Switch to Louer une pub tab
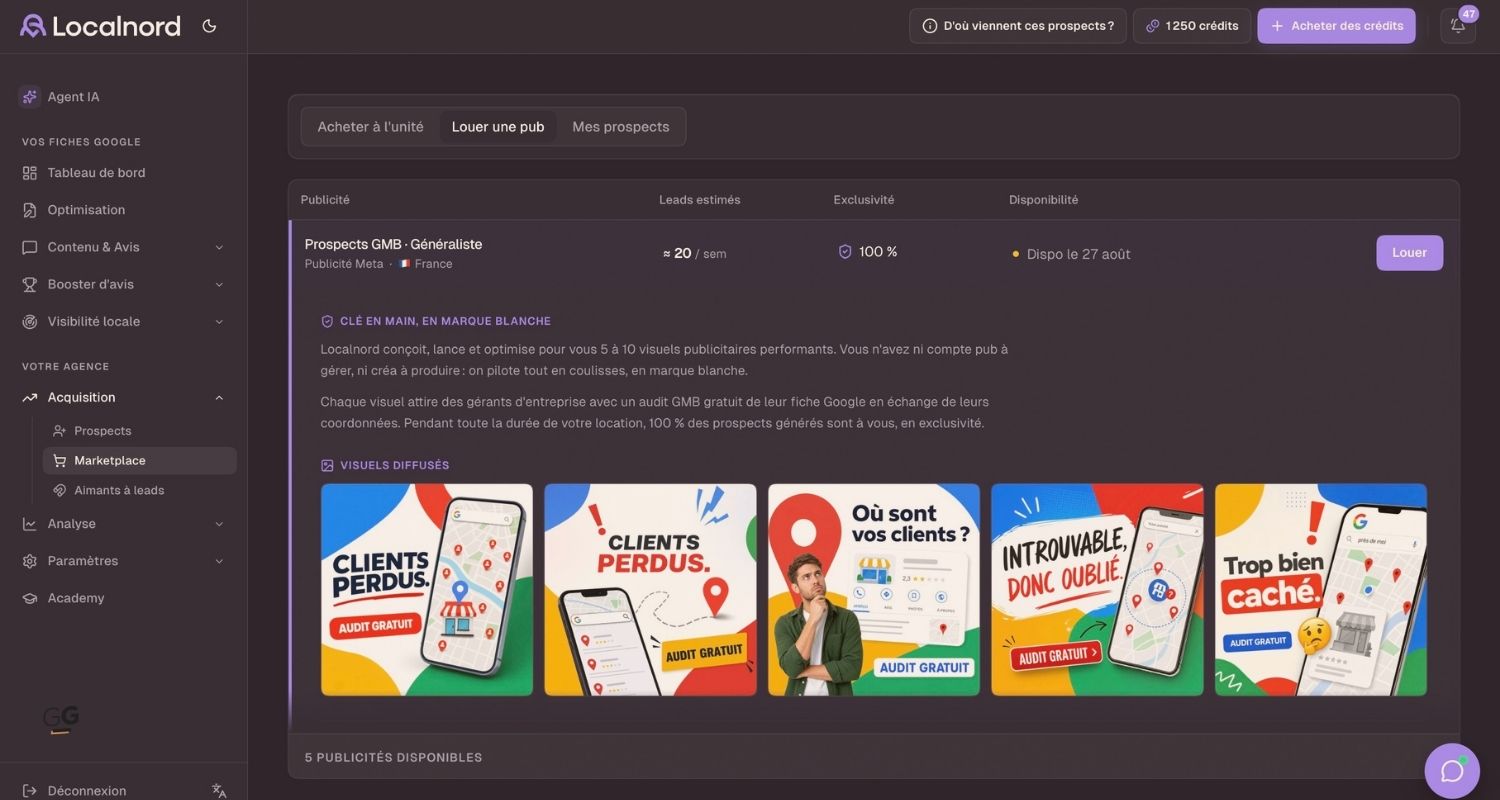 point(498,127)
